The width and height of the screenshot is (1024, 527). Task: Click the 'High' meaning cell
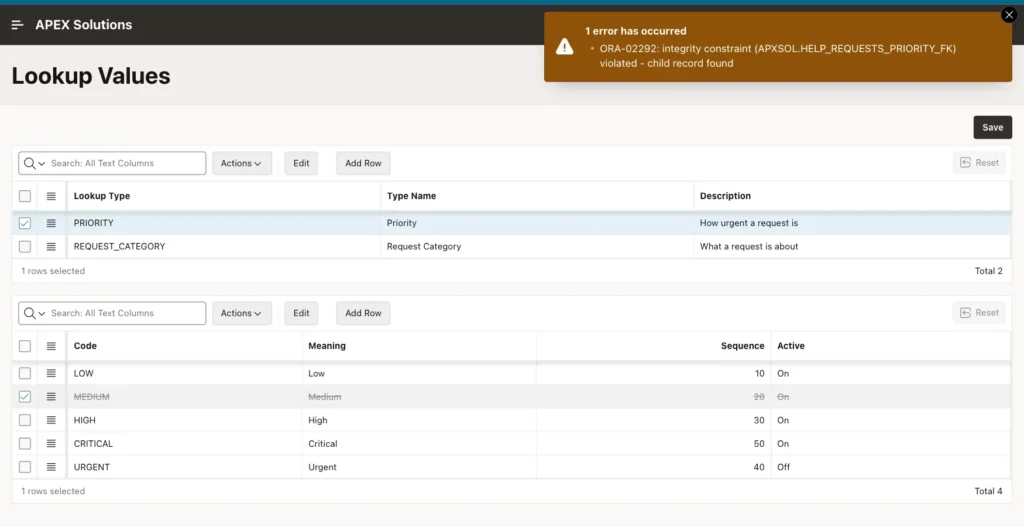tap(419, 421)
